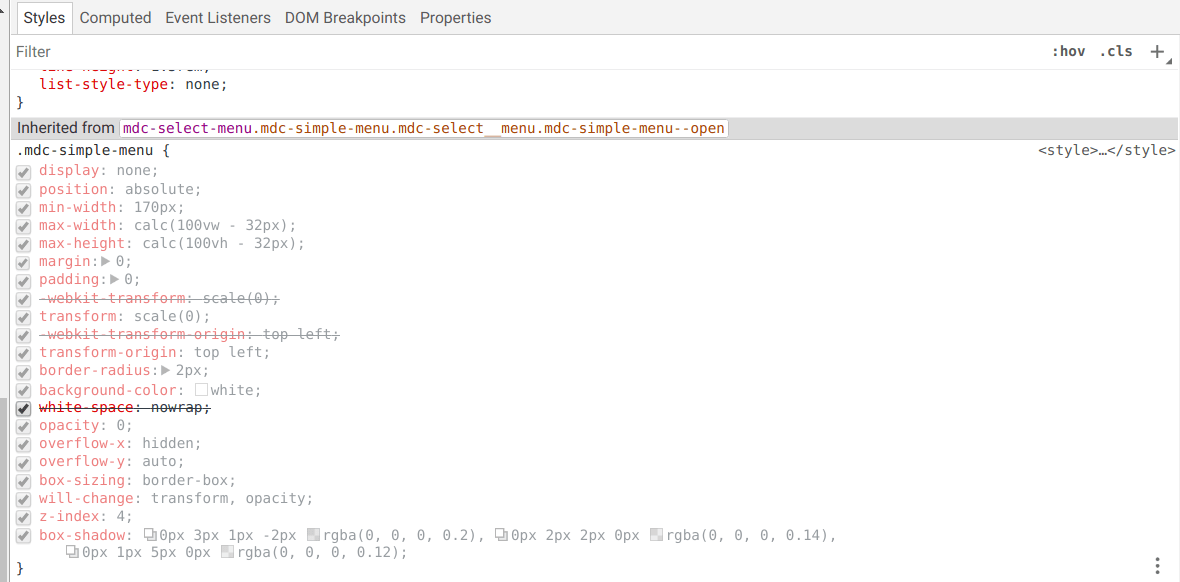Expand the margin shorthand triangle
This screenshot has width=1180, height=582.
106,261
